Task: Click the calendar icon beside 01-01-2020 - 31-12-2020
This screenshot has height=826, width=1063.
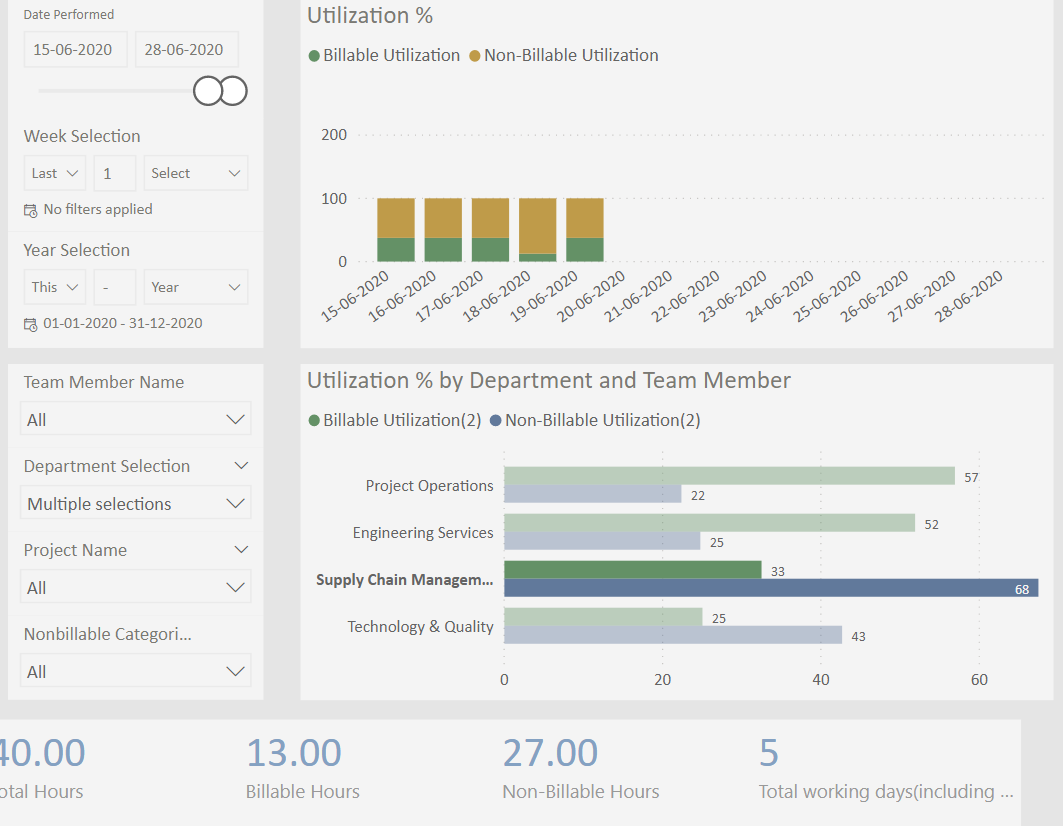Action: pyautogui.click(x=31, y=324)
